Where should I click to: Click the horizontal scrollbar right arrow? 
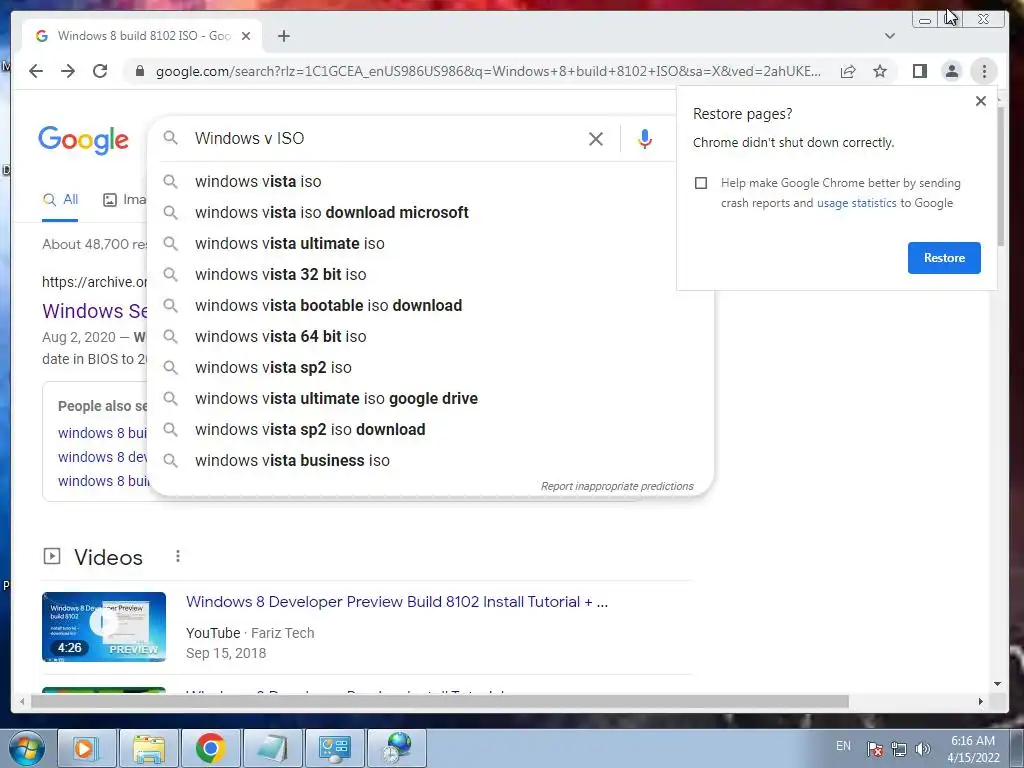pyautogui.click(x=980, y=701)
